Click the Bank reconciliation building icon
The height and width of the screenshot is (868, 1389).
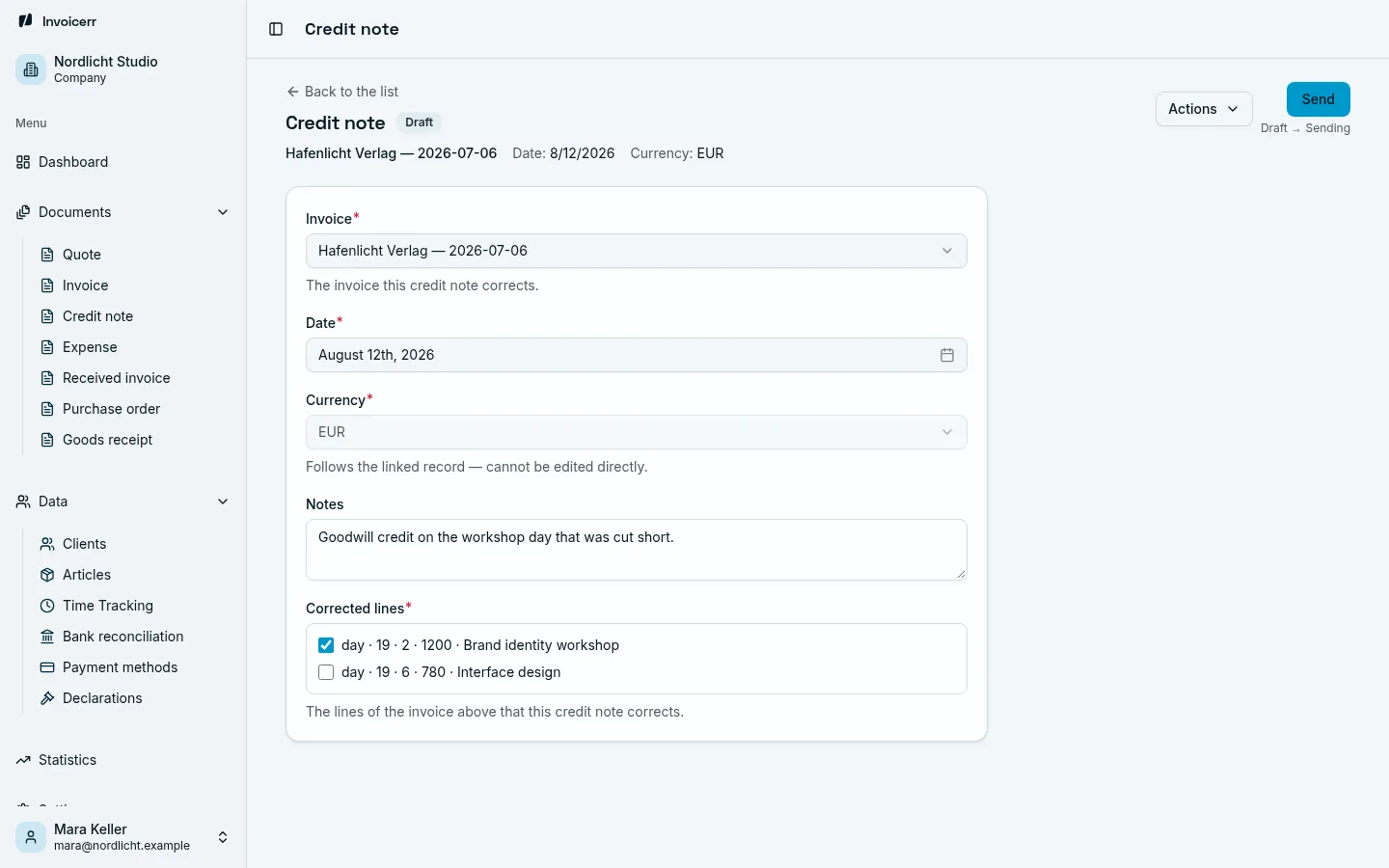pos(47,637)
